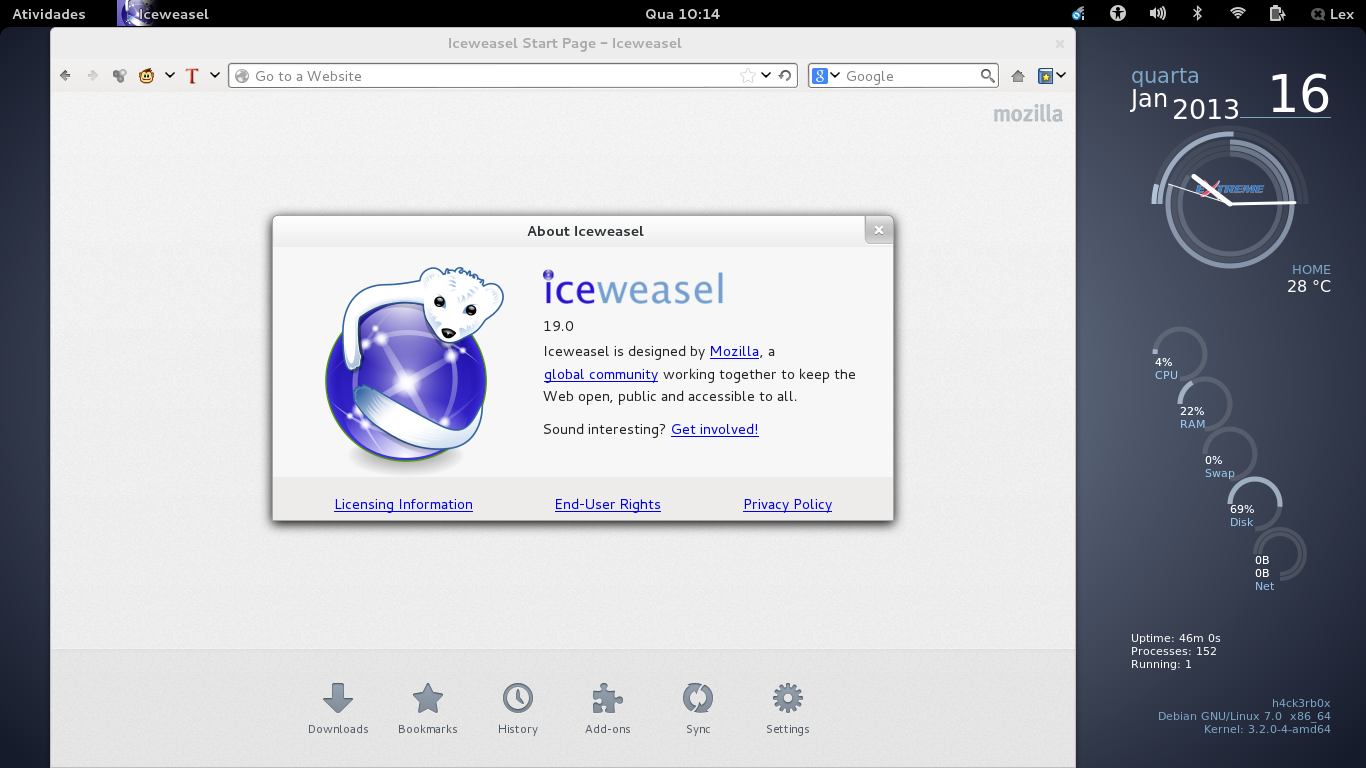The image size is (1366, 768).
Task: Click the red T toolbar icon
Action: click(192, 76)
